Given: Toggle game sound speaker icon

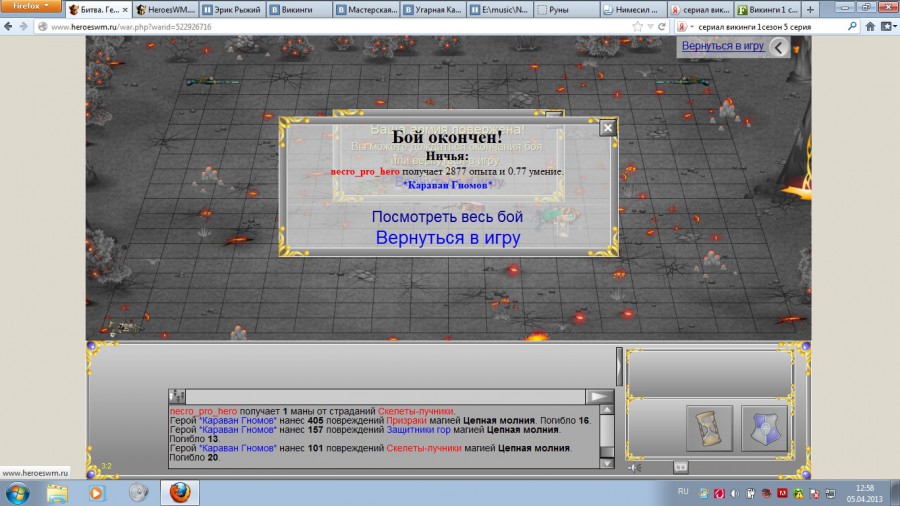Looking at the screenshot, I should point(635,468).
